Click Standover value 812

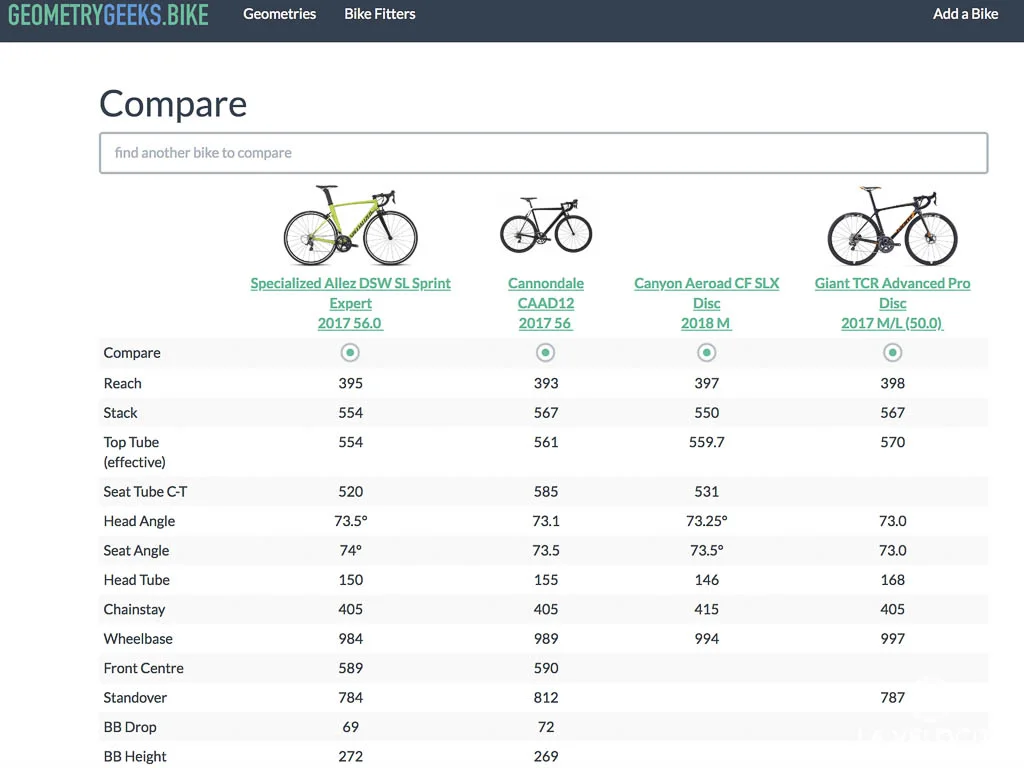coord(546,697)
